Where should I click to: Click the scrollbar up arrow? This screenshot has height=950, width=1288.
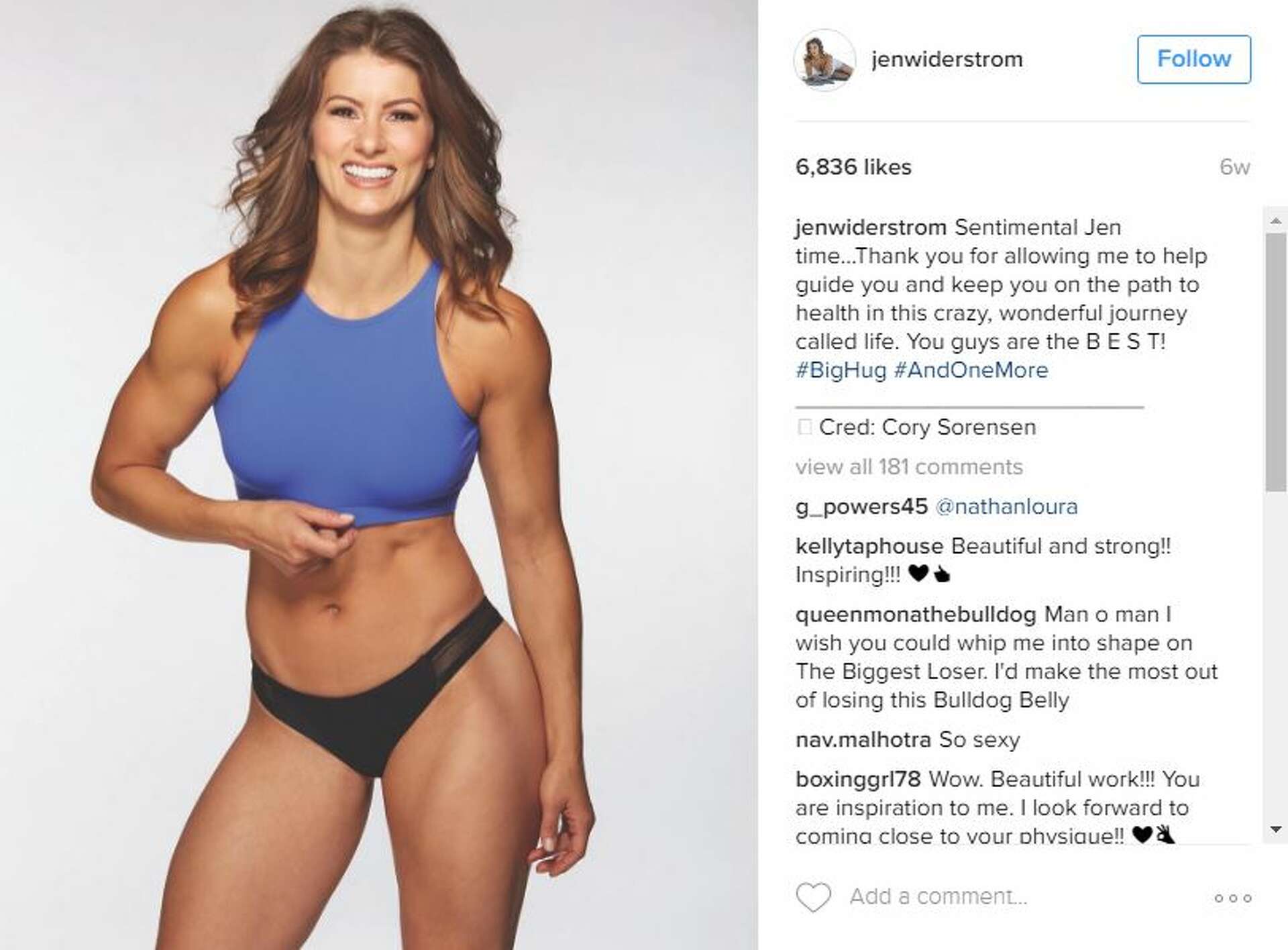point(1275,220)
